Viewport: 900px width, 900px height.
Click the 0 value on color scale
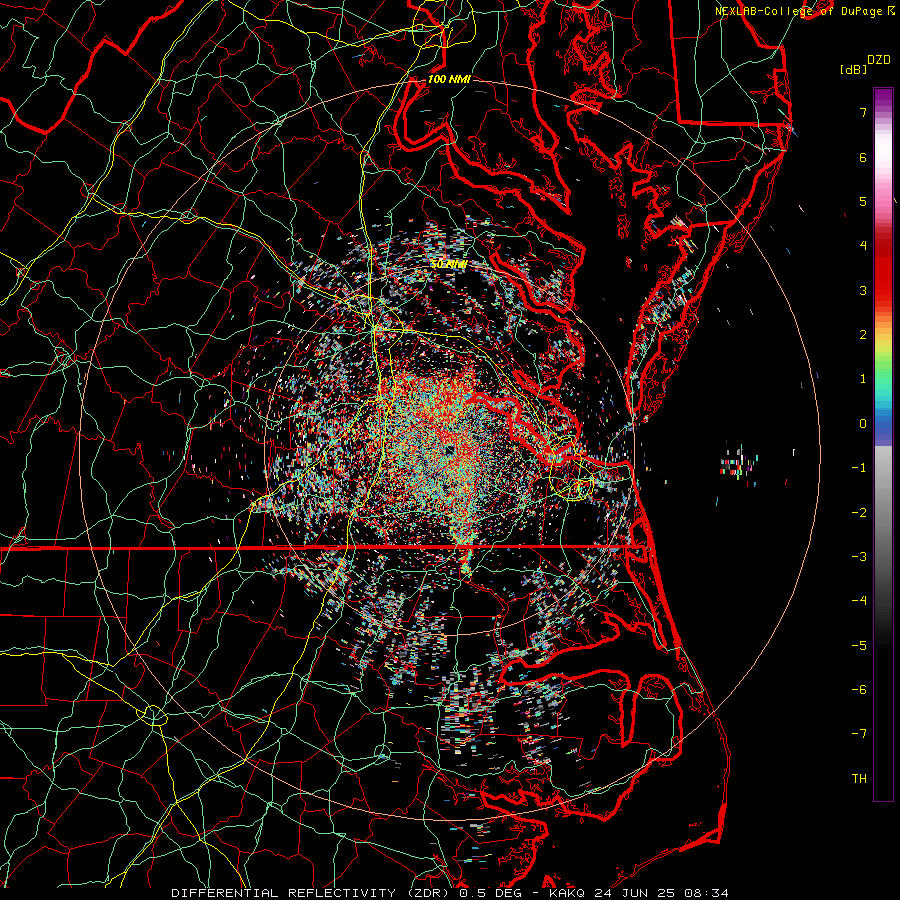click(x=863, y=424)
